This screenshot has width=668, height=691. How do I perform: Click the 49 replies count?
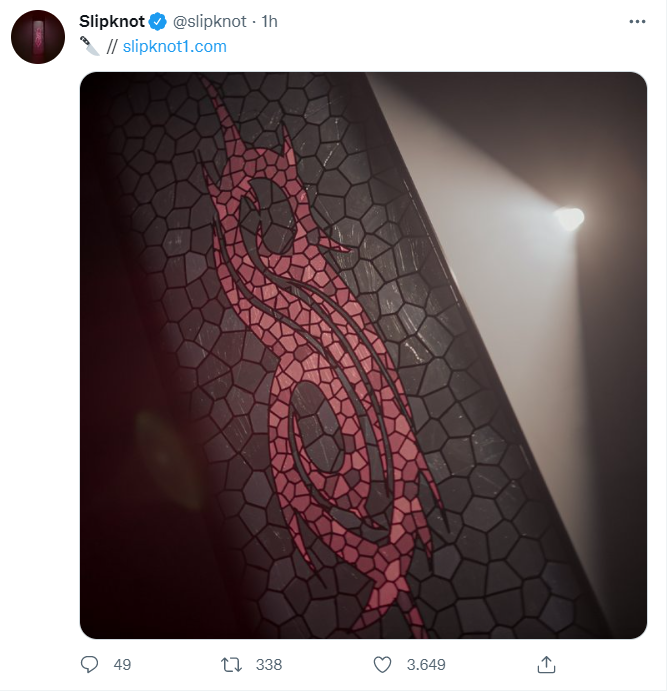(122, 665)
